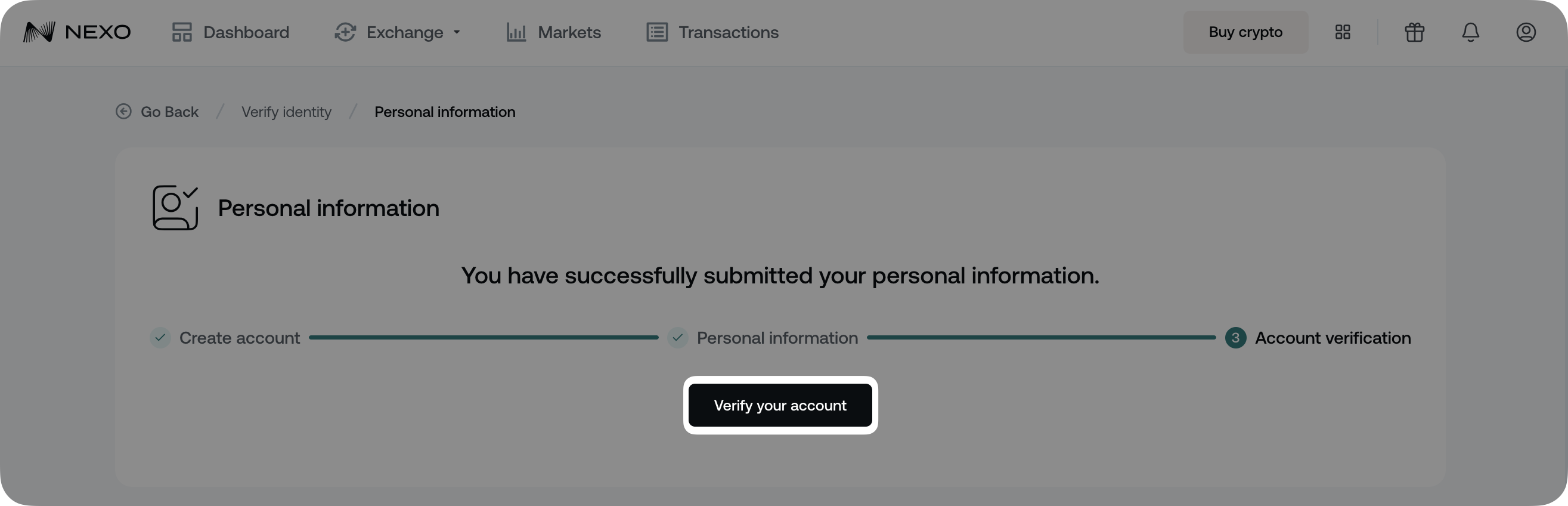Click the Go Back link
Viewport: 1568px width, 506px height.
point(156,112)
